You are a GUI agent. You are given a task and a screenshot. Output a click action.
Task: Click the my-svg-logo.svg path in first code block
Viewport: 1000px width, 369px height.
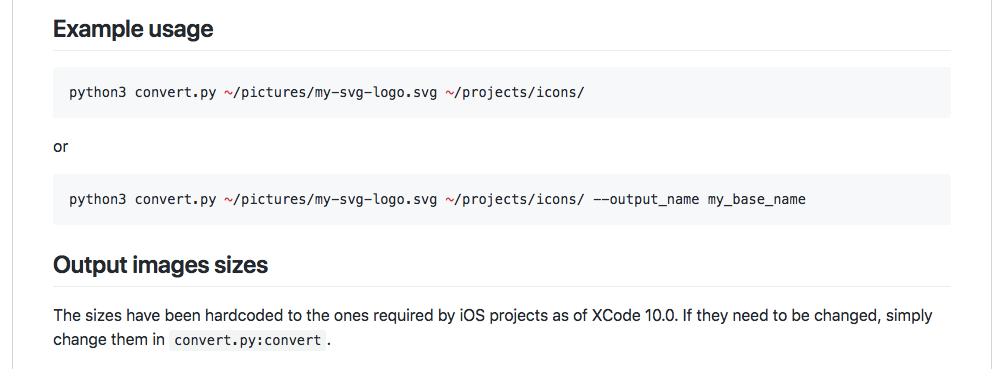pyautogui.click(x=330, y=92)
